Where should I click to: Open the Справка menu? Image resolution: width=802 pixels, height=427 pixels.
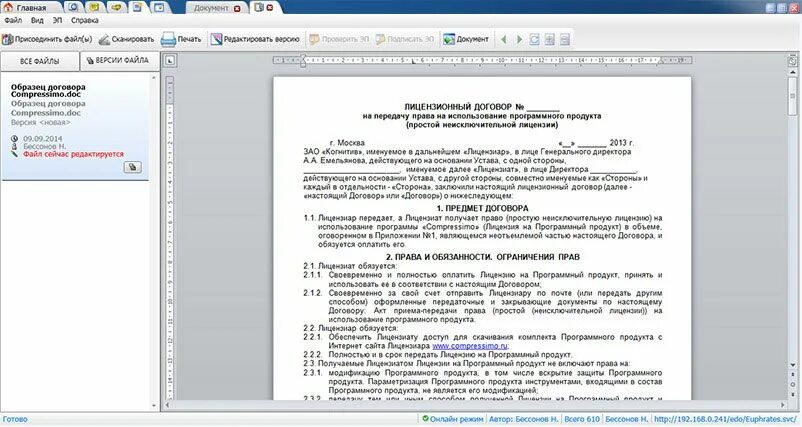point(84,20)
